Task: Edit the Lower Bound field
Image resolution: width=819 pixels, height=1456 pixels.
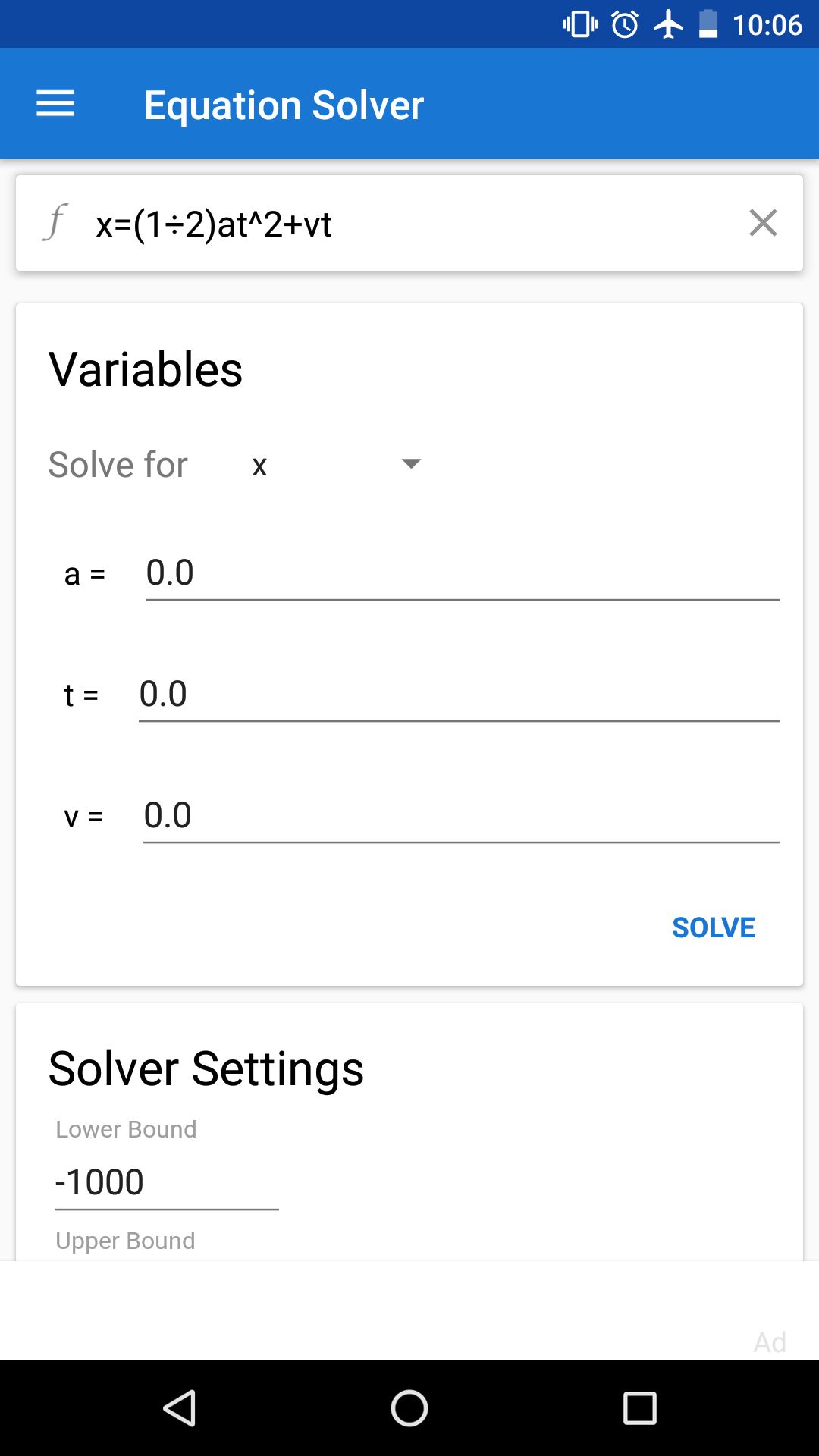Action: [167, 1182]
